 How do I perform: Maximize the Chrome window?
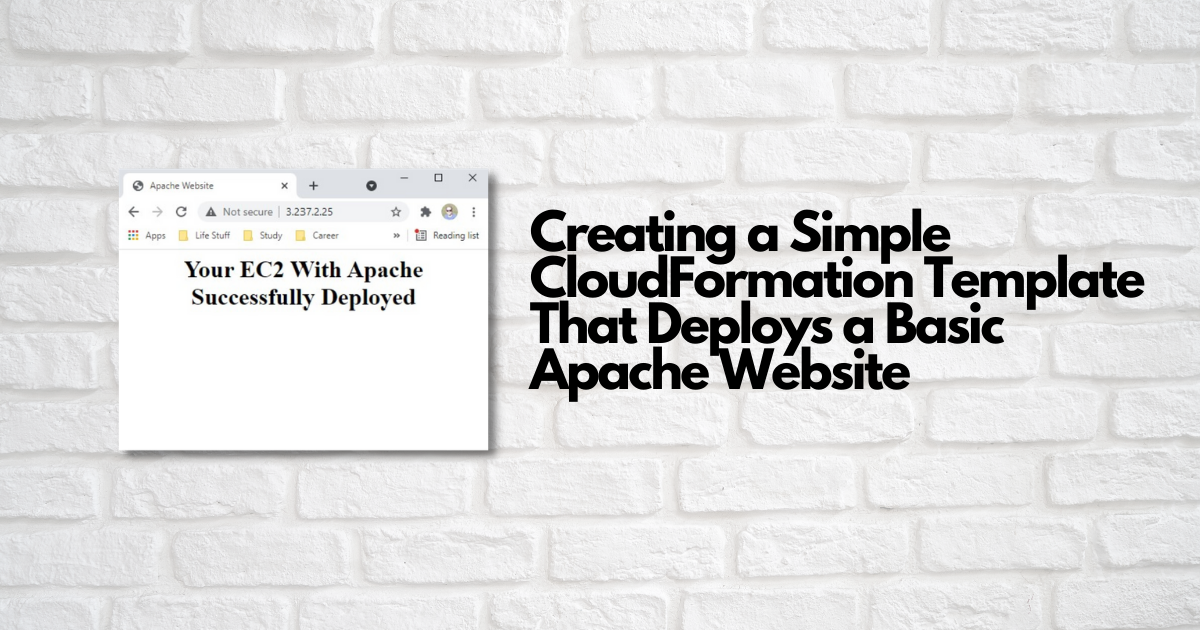tap(438, 178)
